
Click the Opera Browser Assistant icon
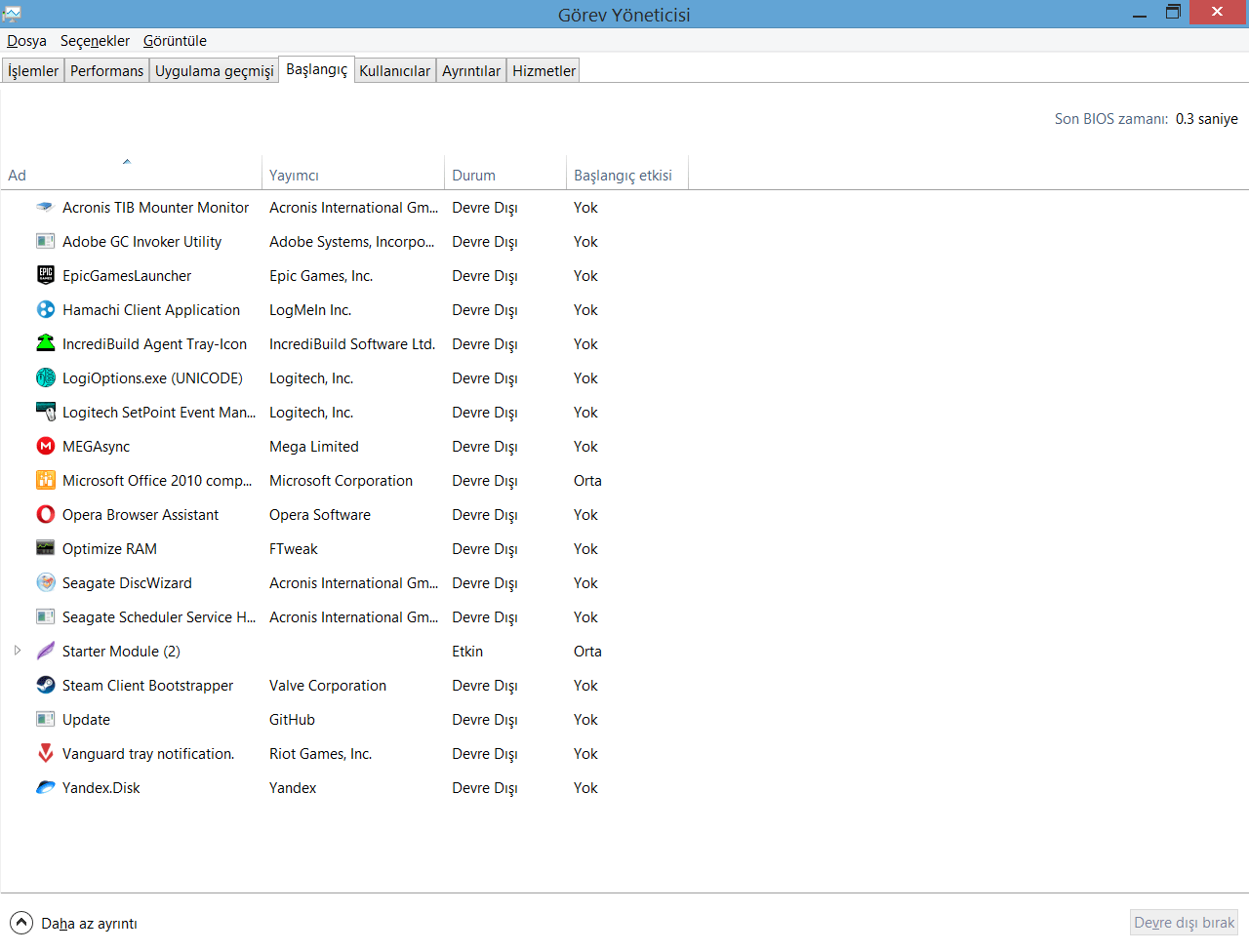[45, 514]
